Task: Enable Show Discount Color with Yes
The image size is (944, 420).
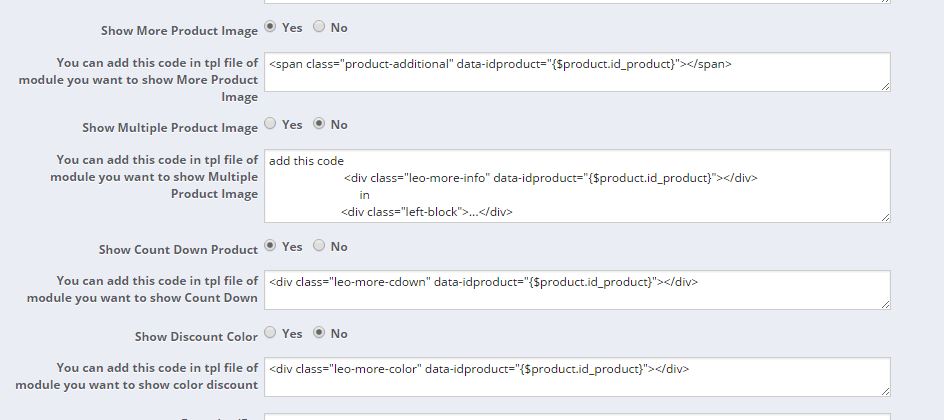Action: (271, 333)
